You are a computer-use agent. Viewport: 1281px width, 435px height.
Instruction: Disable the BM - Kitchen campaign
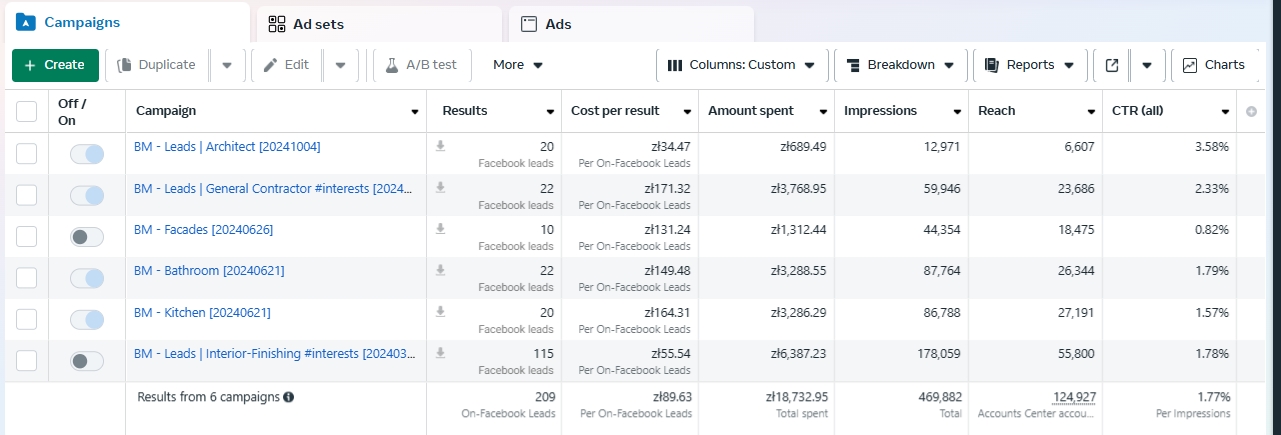87,320
